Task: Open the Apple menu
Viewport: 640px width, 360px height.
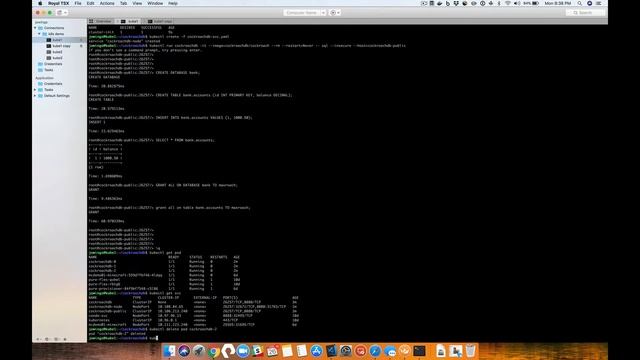Action: point(40,3)
